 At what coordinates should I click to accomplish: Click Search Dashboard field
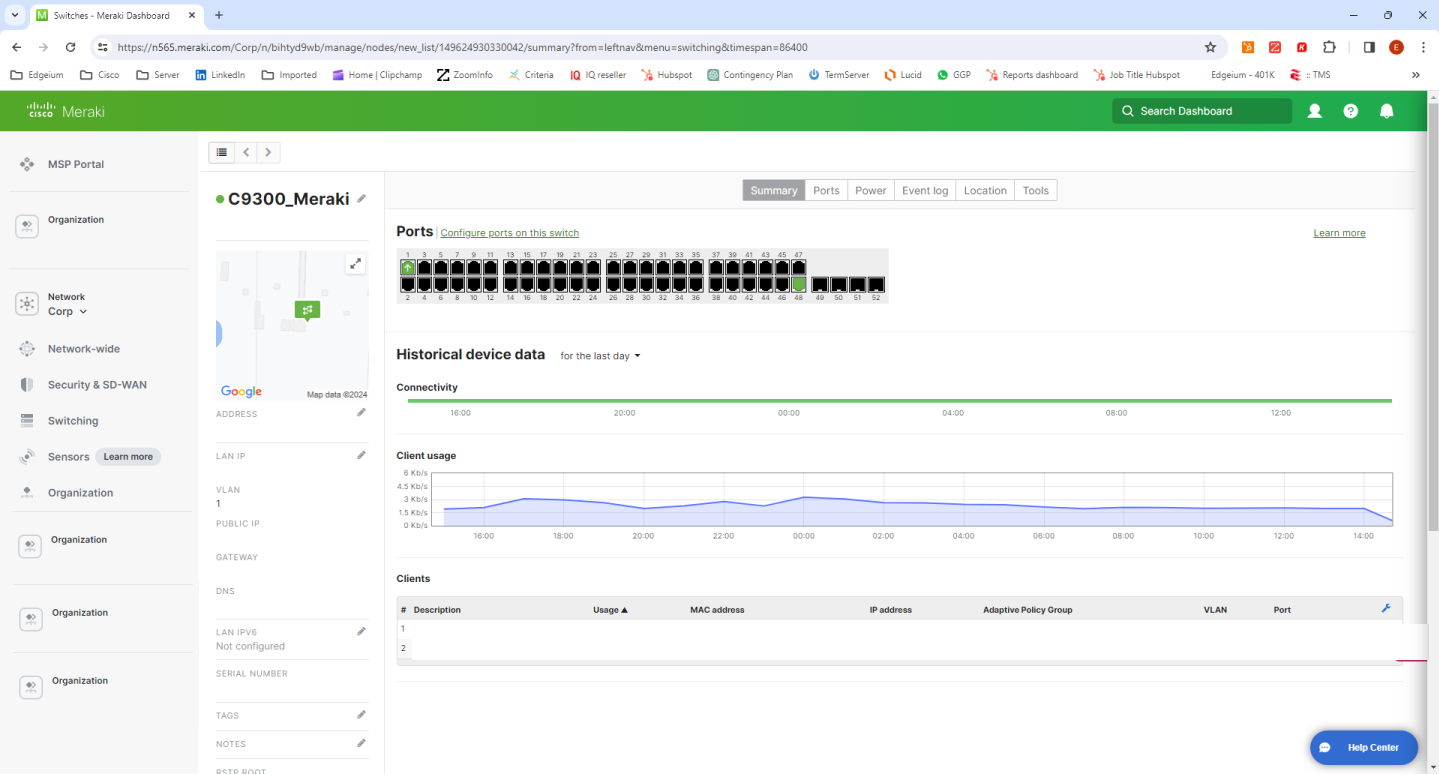[1202, 111]
